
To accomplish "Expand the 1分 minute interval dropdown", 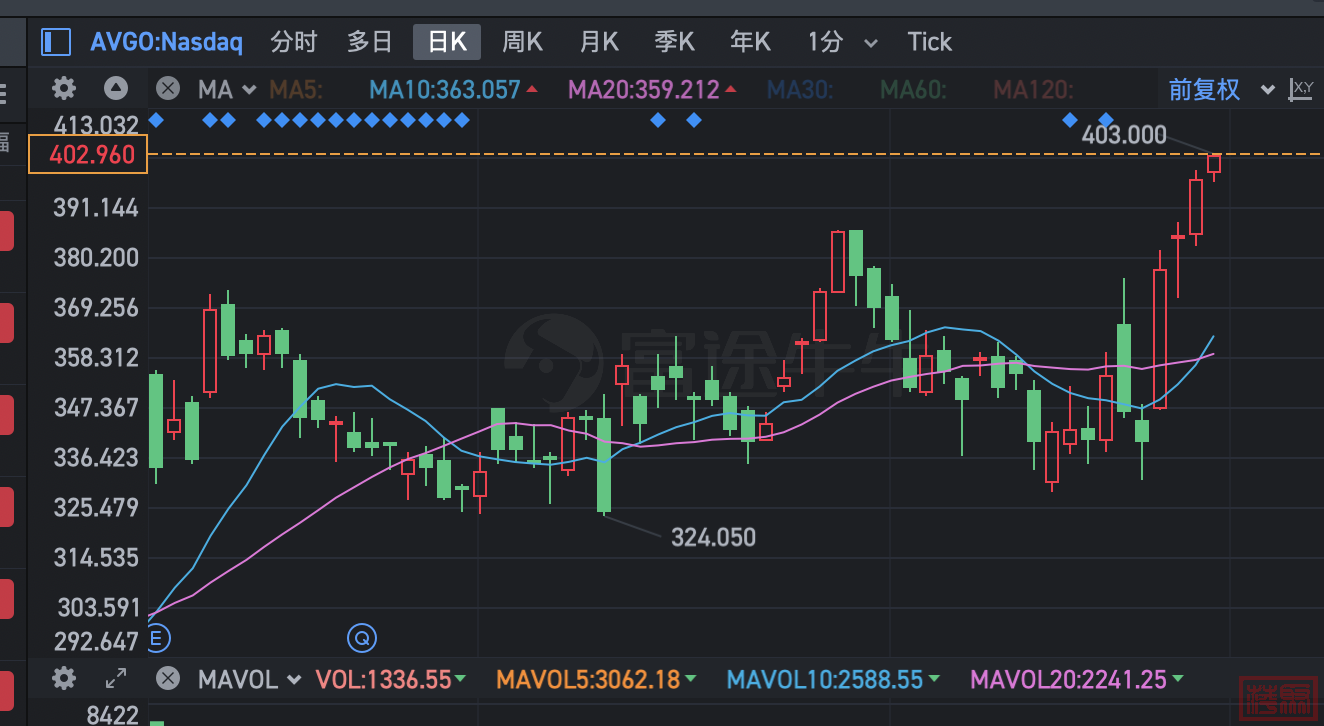I will pos(870,43).
